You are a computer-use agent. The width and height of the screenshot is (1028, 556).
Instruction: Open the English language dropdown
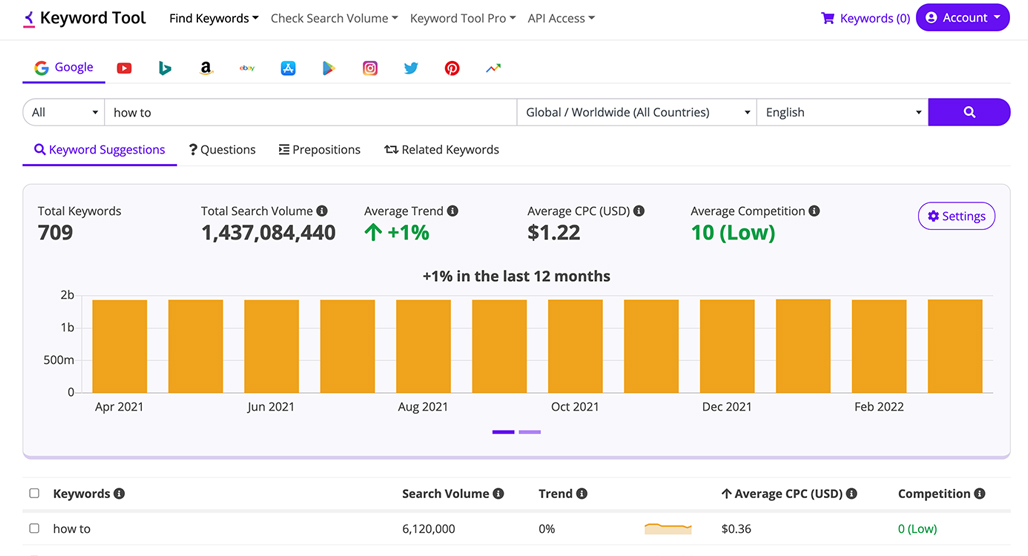(842, 112)
